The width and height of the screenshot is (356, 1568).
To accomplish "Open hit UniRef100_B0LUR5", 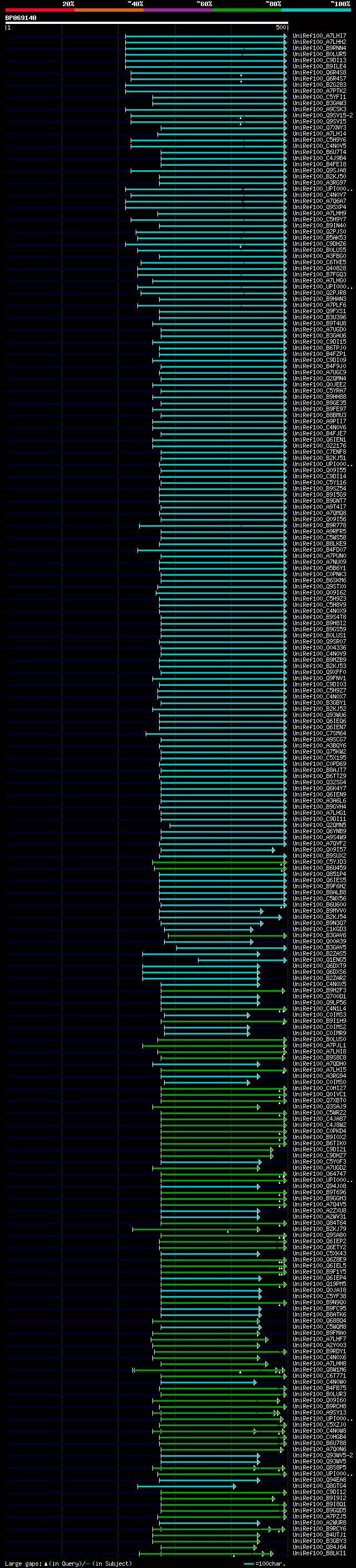I will (319, 54).
